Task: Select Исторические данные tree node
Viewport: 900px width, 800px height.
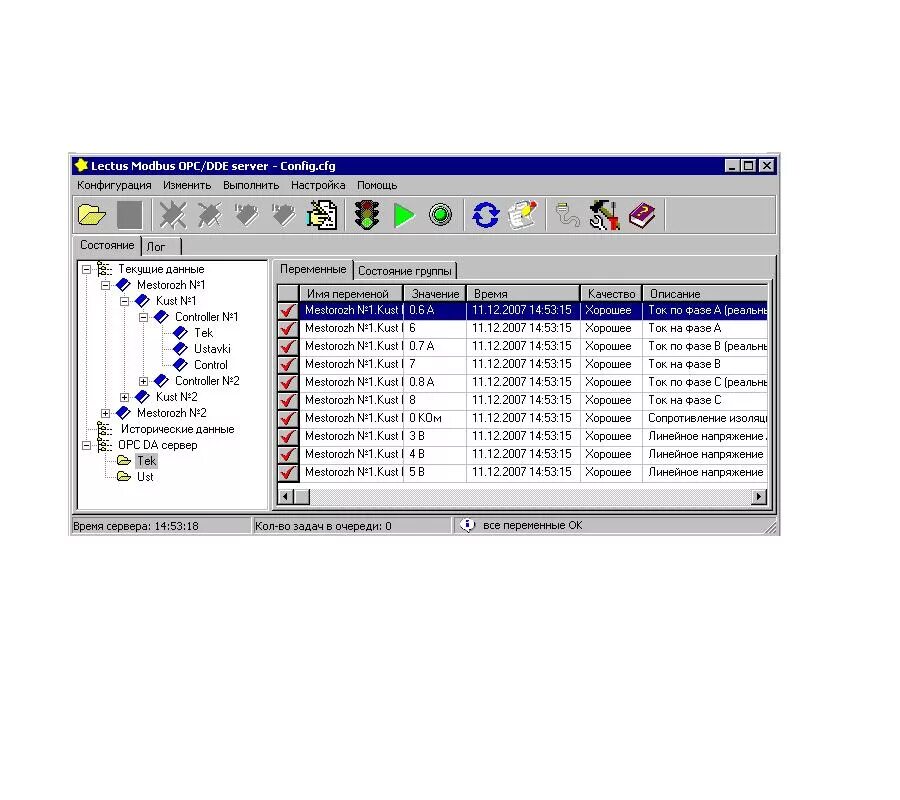Action: click(177, 429)
